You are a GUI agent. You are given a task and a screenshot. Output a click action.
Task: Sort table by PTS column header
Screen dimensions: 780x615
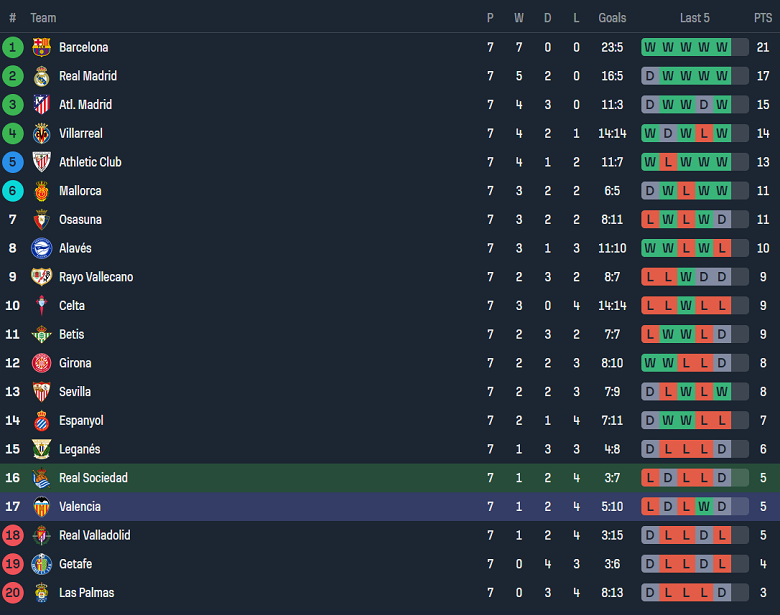[x=763, y=18]
